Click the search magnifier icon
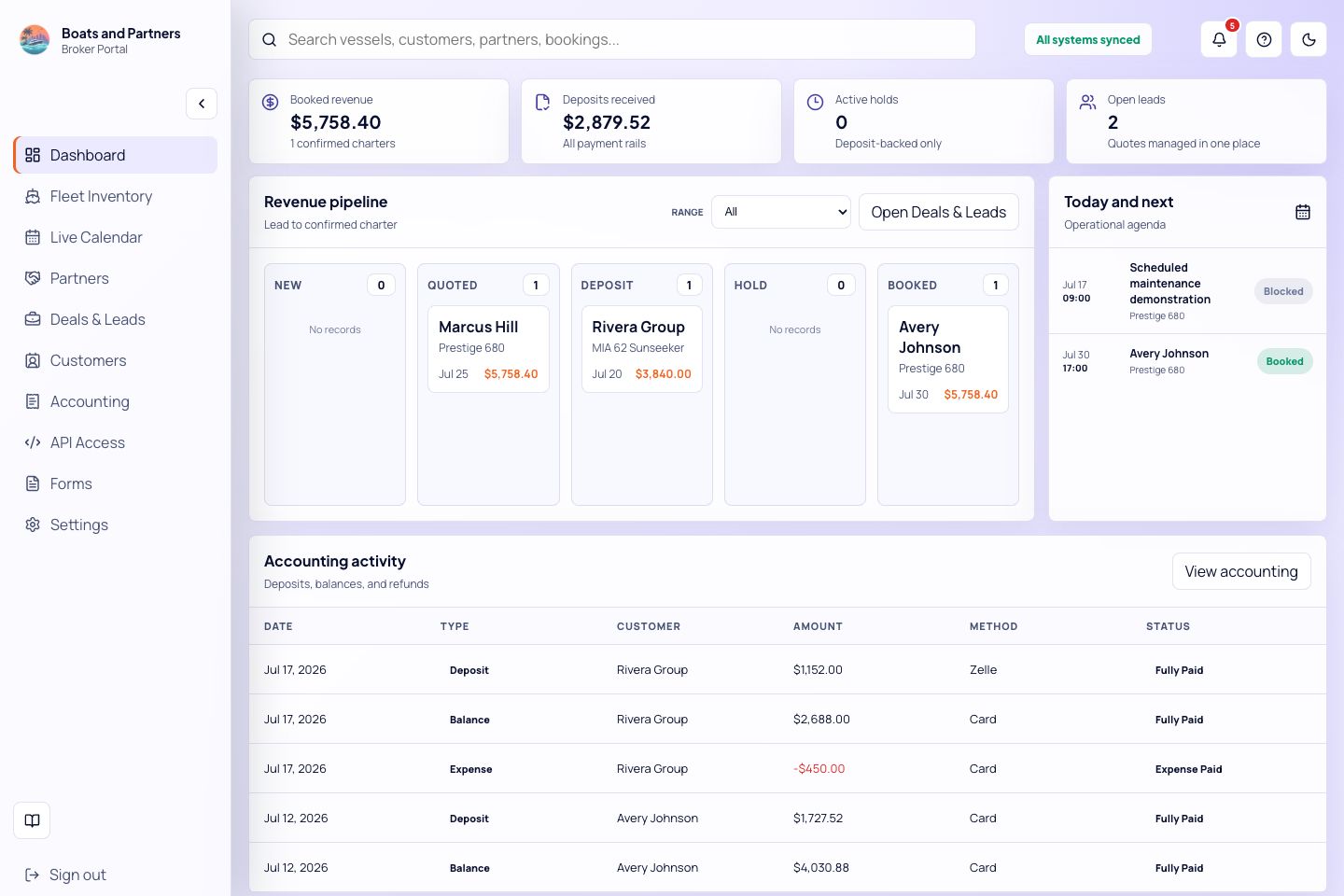 tap(269, 40)
